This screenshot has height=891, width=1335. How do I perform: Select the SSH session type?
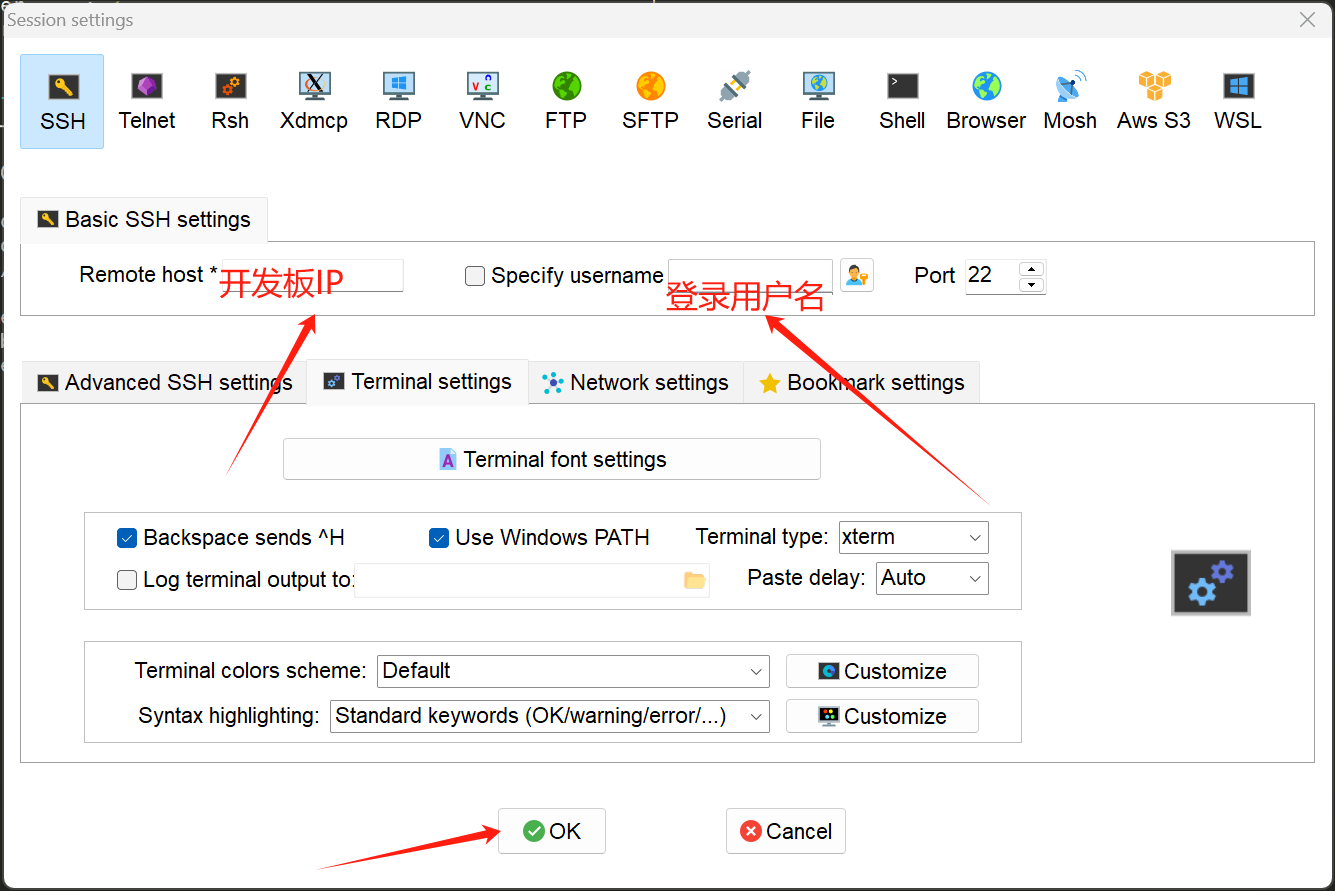pyautogui.click(x=62, y=102)
